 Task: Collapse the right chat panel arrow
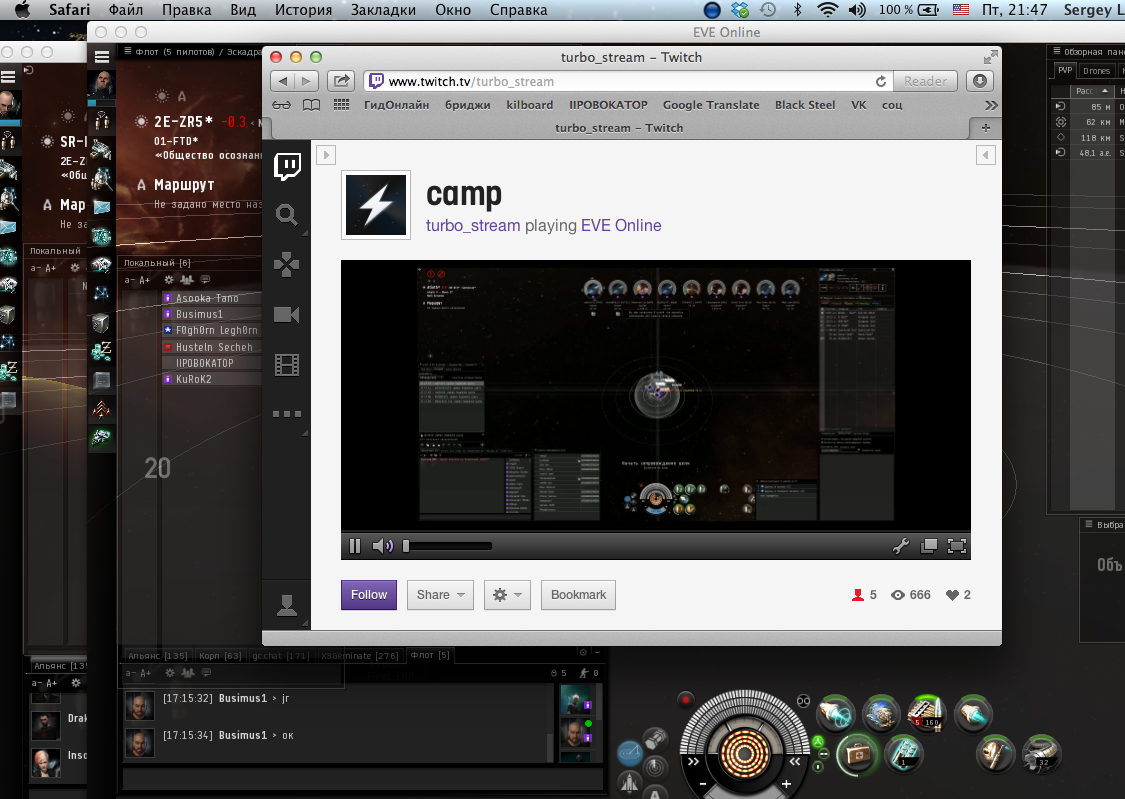[986, 155]
